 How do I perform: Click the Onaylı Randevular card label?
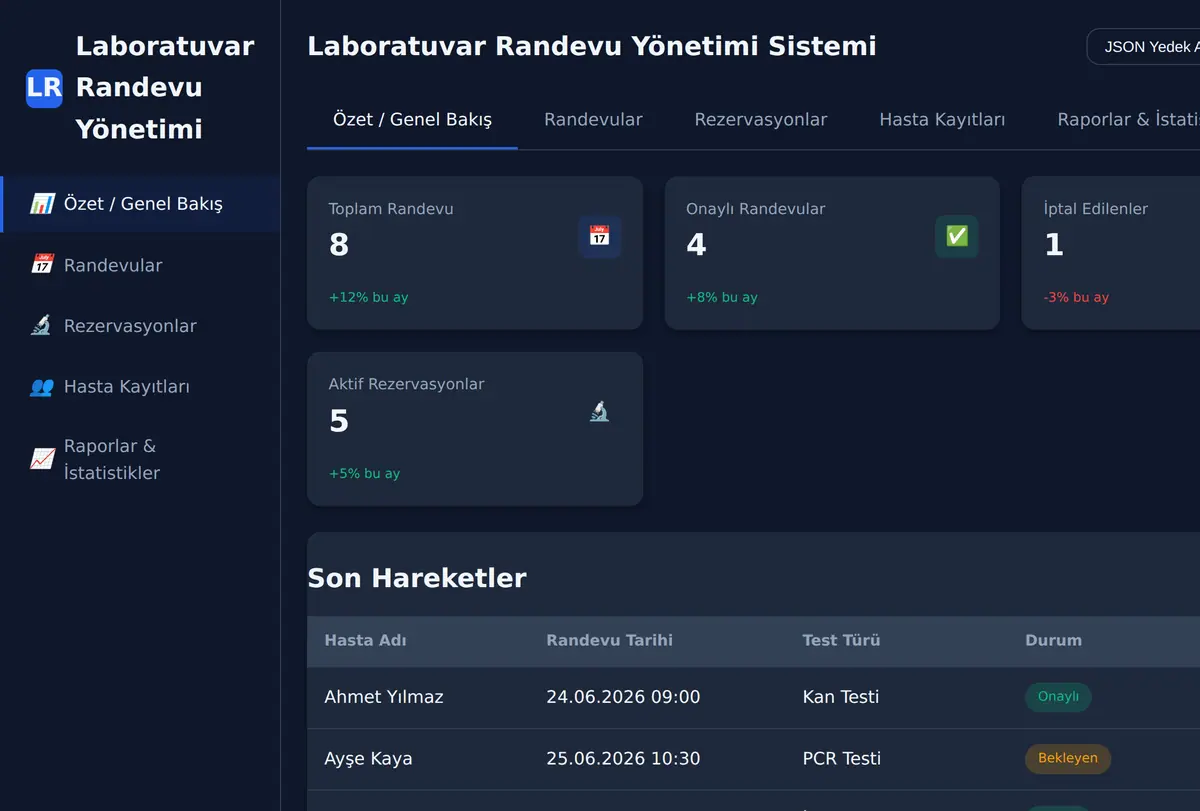(x=756, y=209)
